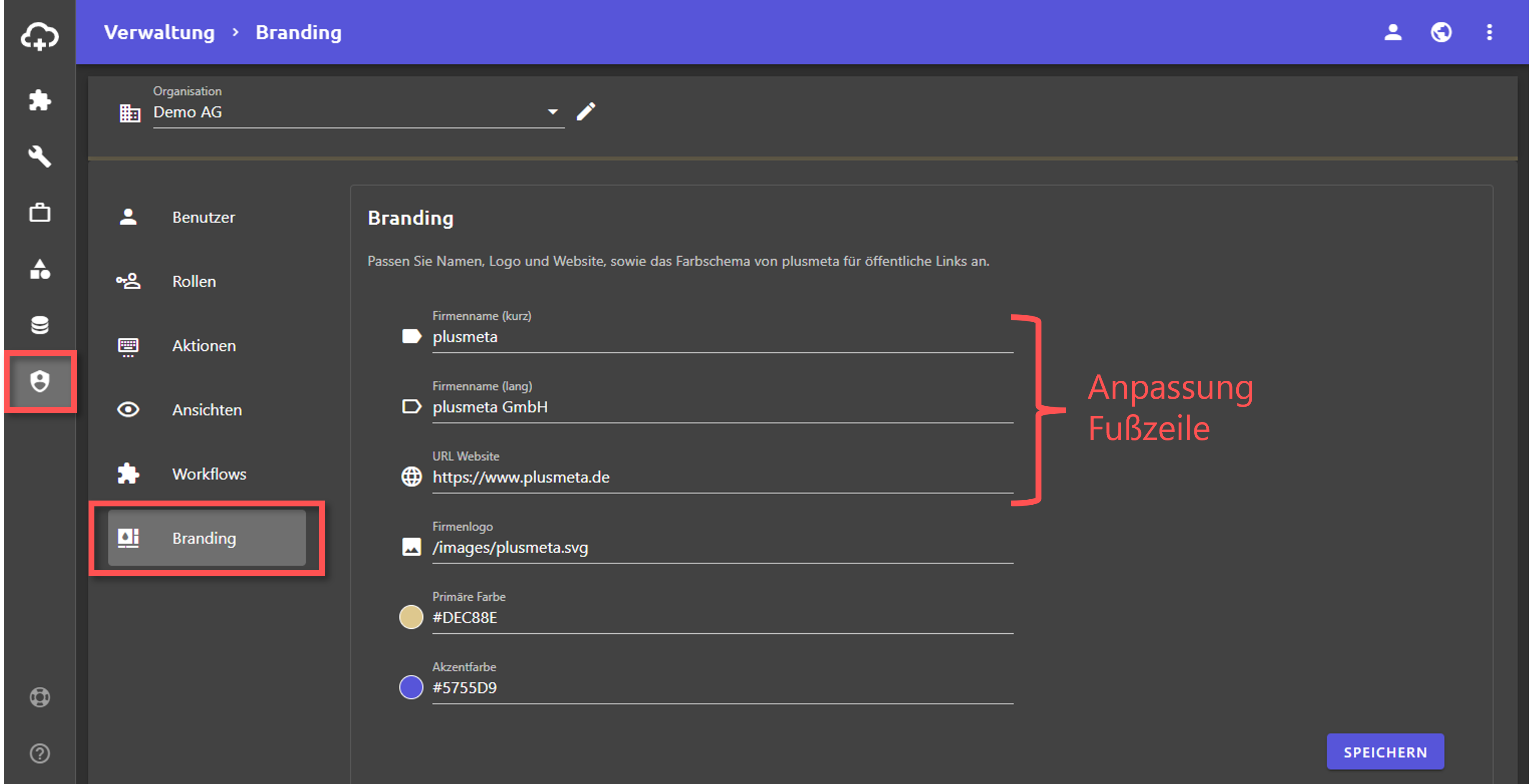The height and width of the screenshot is (784, 1529).
Task: Select Workflows in the admin menu
Action: point(209,473)
